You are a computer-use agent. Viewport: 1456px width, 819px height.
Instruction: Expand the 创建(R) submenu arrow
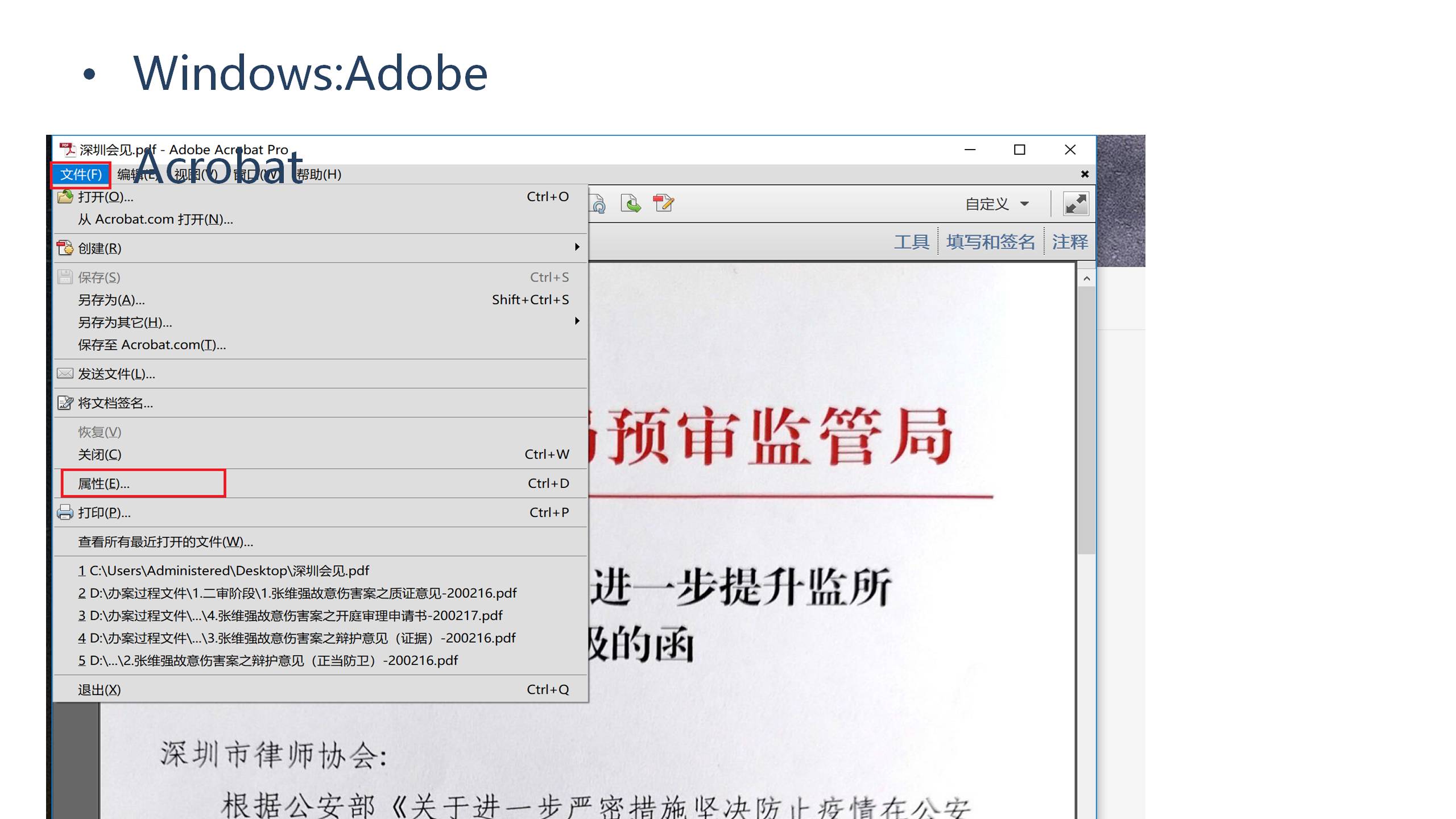click(x=577, y=247)
